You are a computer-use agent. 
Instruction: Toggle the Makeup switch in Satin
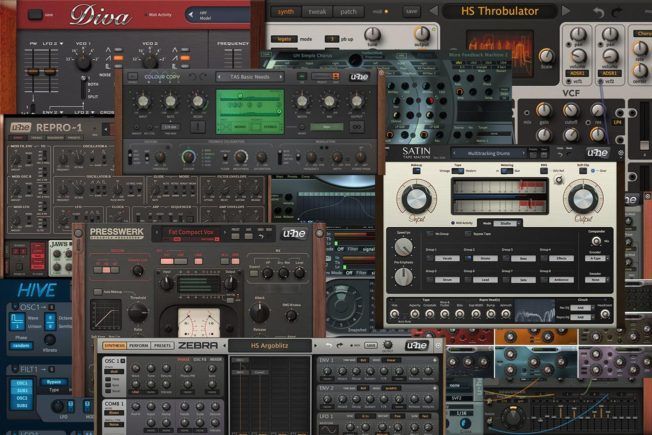point(416,171)
